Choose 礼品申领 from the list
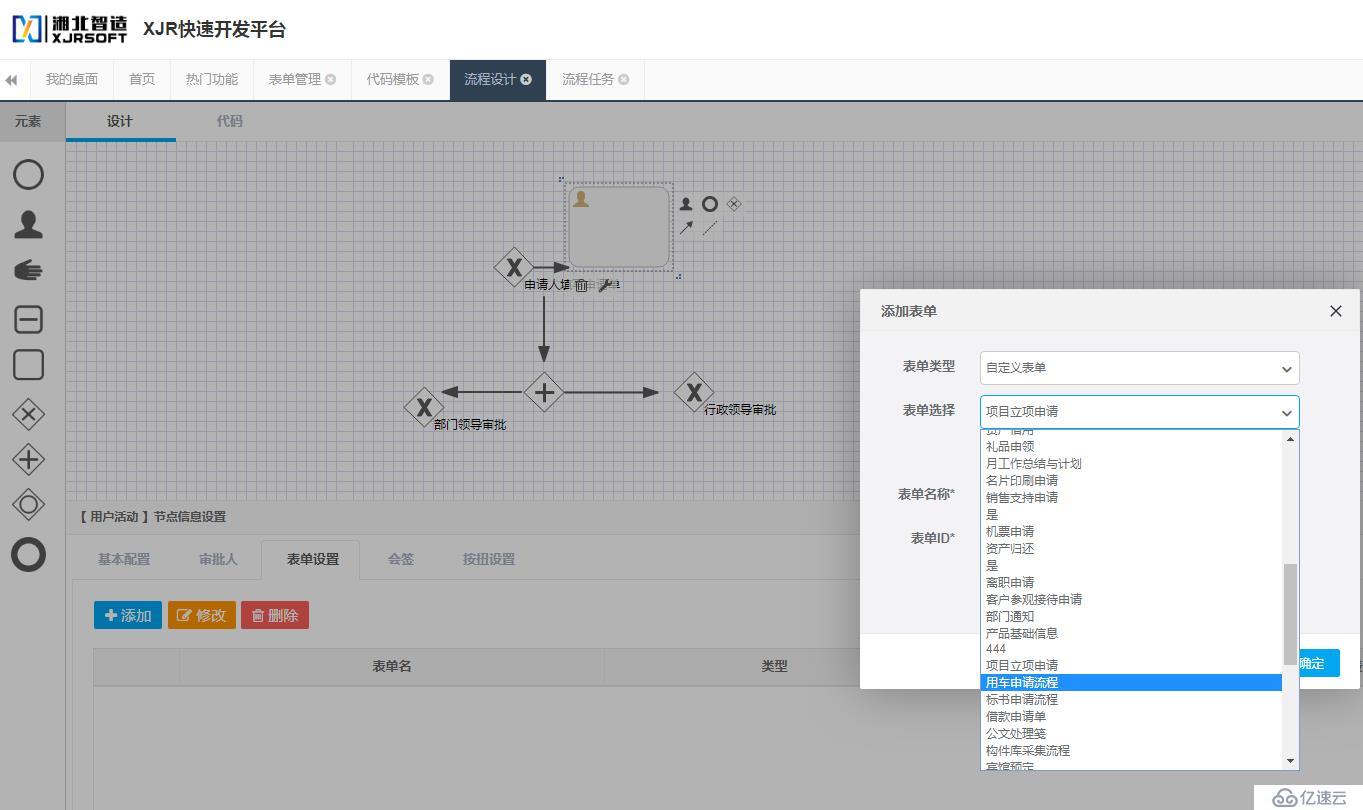Screen dimensions: 1363x810 [1131, 447]
